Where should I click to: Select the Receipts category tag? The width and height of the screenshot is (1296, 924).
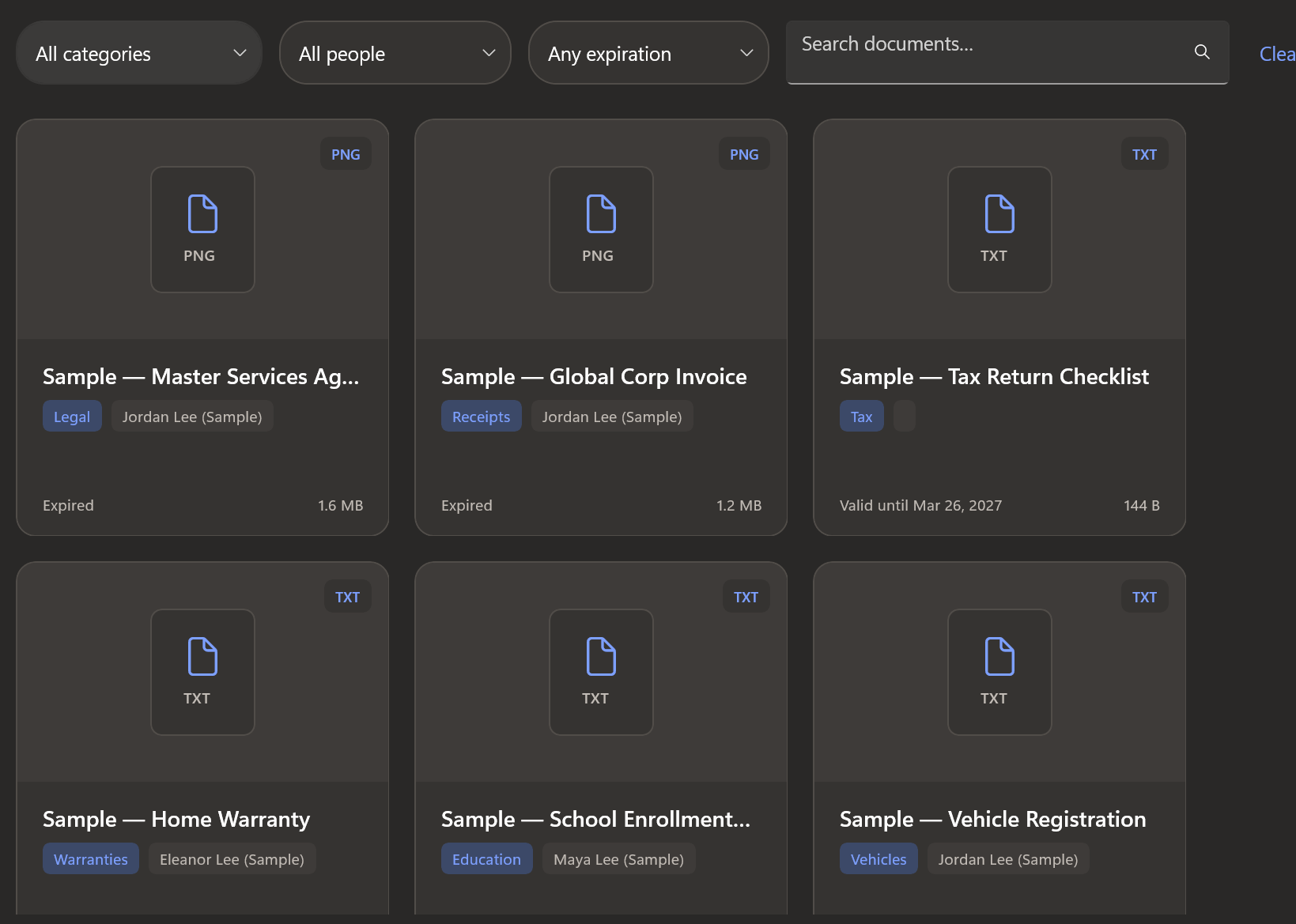click(x=482, y=417)
